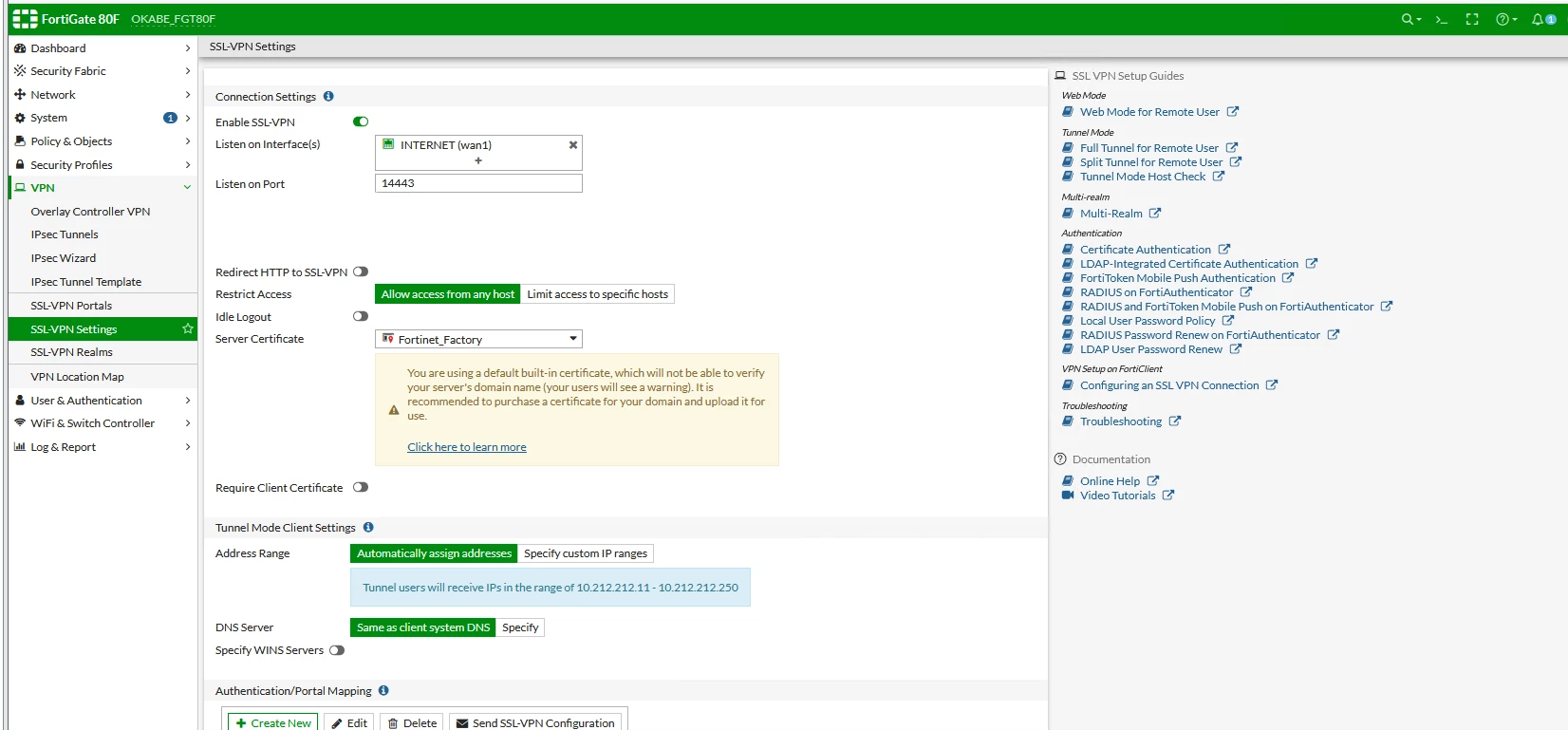Open Full Tunnel for Remote User guide
1568x730 pixels.
point(1149,147)
